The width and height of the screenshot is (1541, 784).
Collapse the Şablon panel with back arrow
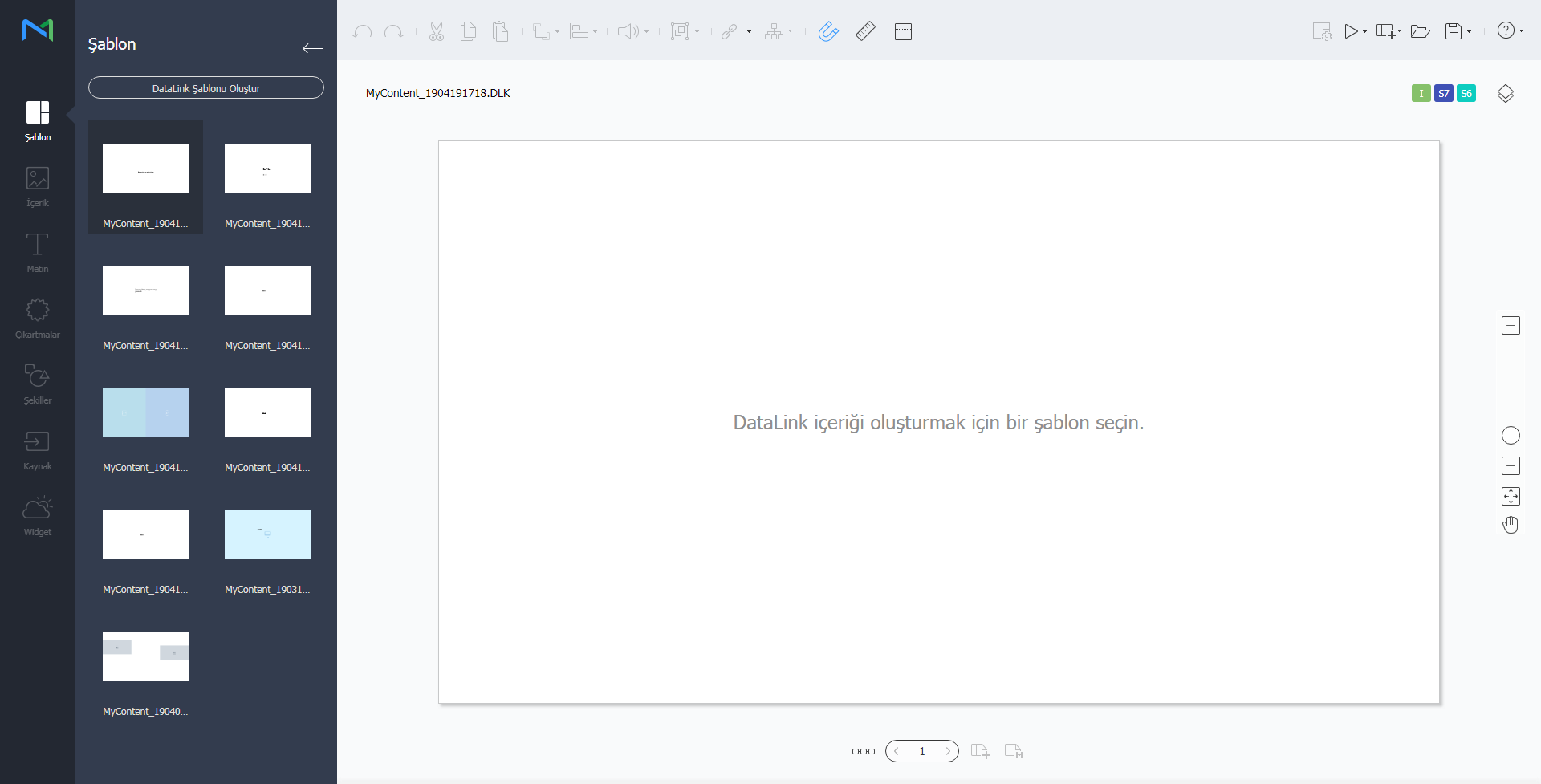(x=312, y=48)
